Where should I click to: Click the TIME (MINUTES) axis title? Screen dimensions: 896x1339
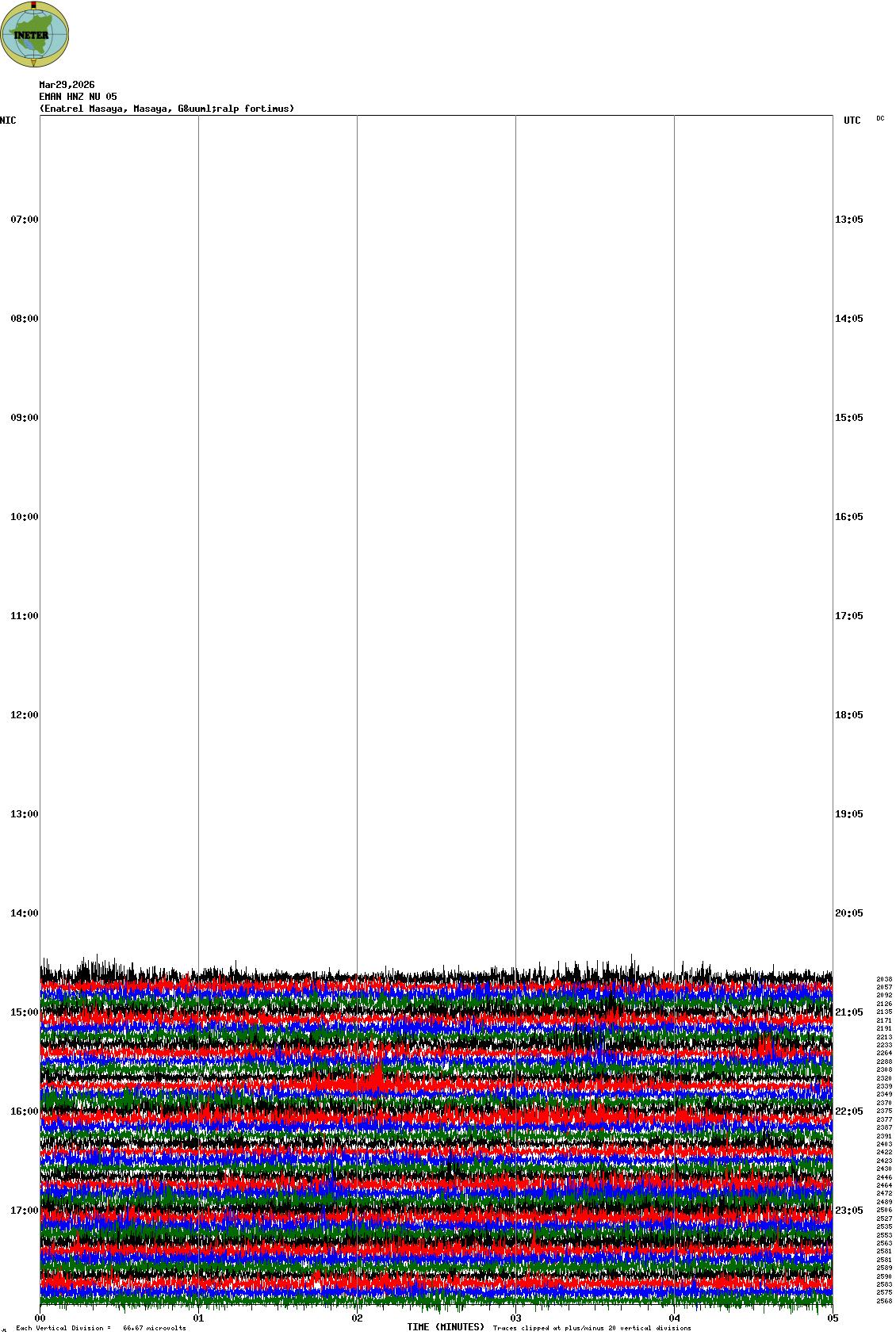coord(446,1327)
